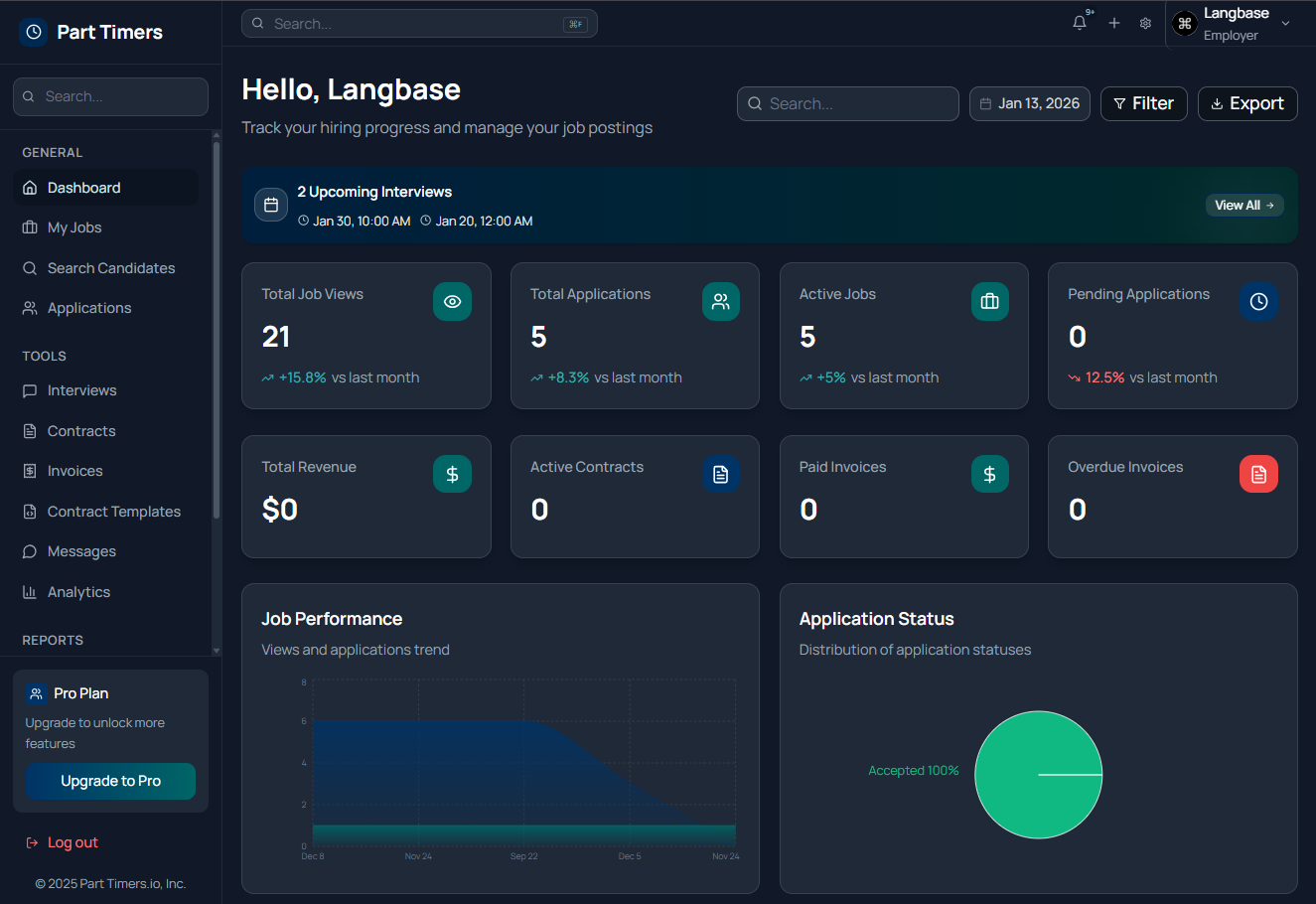Click inside the dashboard search field
Screen dimensions: 1316x904
[x=847, y=103]
